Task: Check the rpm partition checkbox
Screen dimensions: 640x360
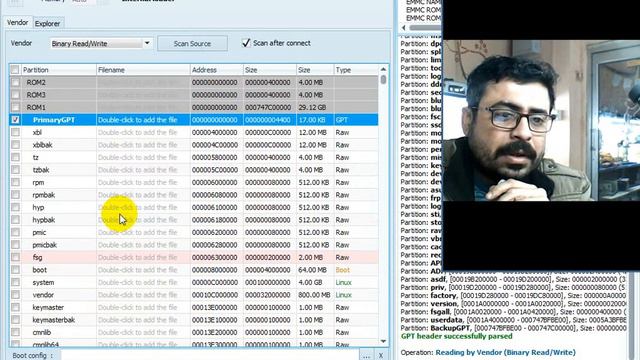Action: [x=15, y=182]
